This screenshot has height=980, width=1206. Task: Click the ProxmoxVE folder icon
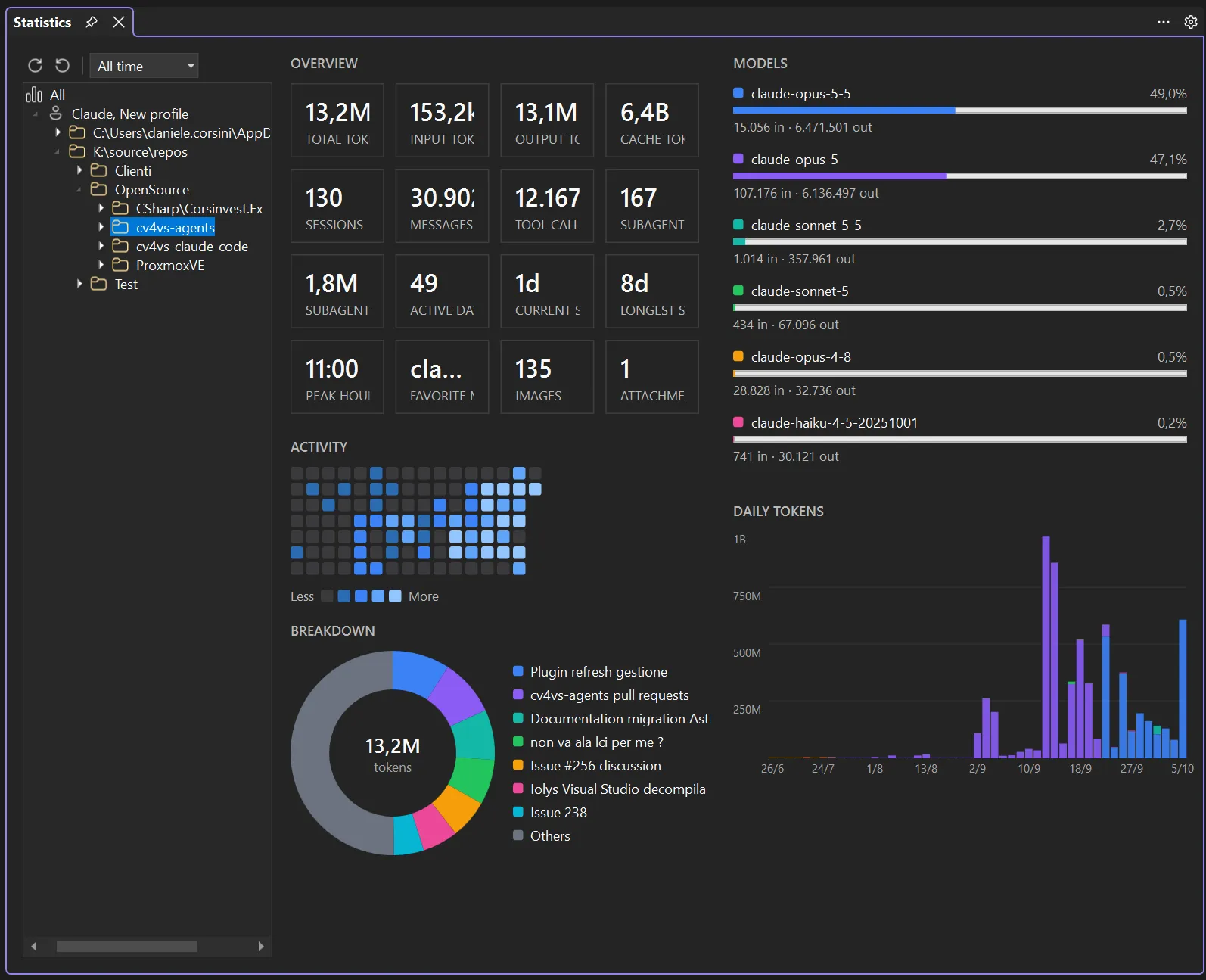click(x=120, y=265)
